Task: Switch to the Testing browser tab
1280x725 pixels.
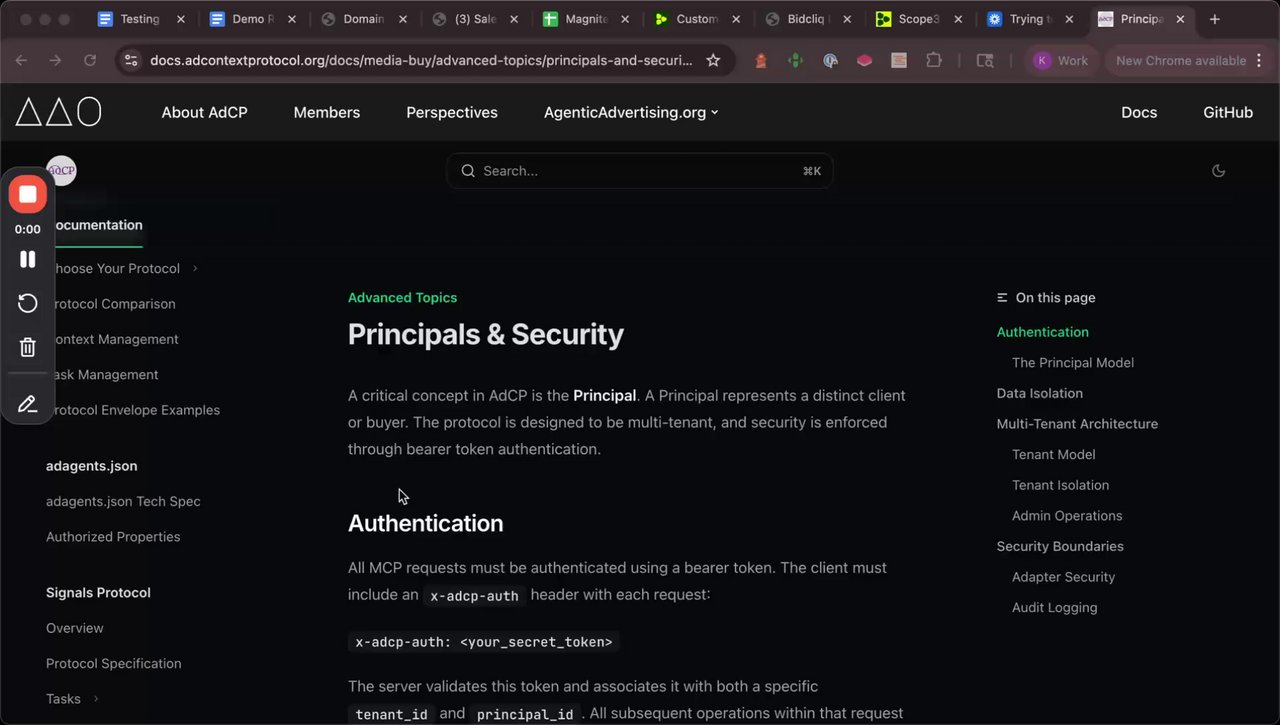Action: pos(139,19)
